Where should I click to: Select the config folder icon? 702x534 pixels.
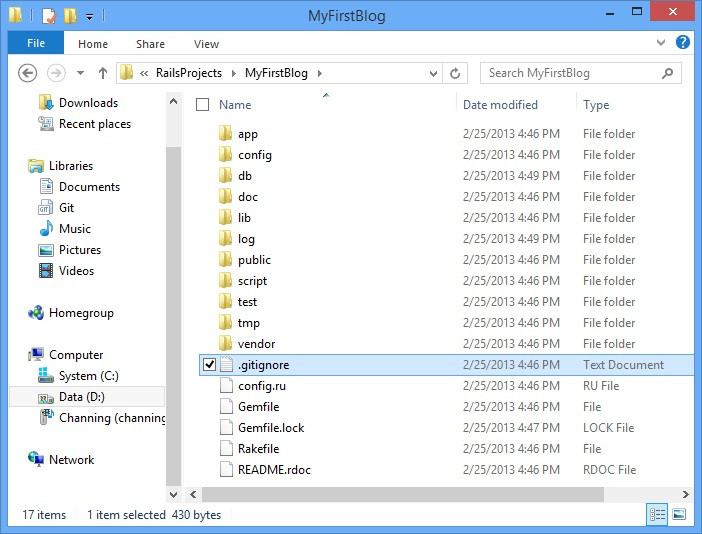pos(226,154)
